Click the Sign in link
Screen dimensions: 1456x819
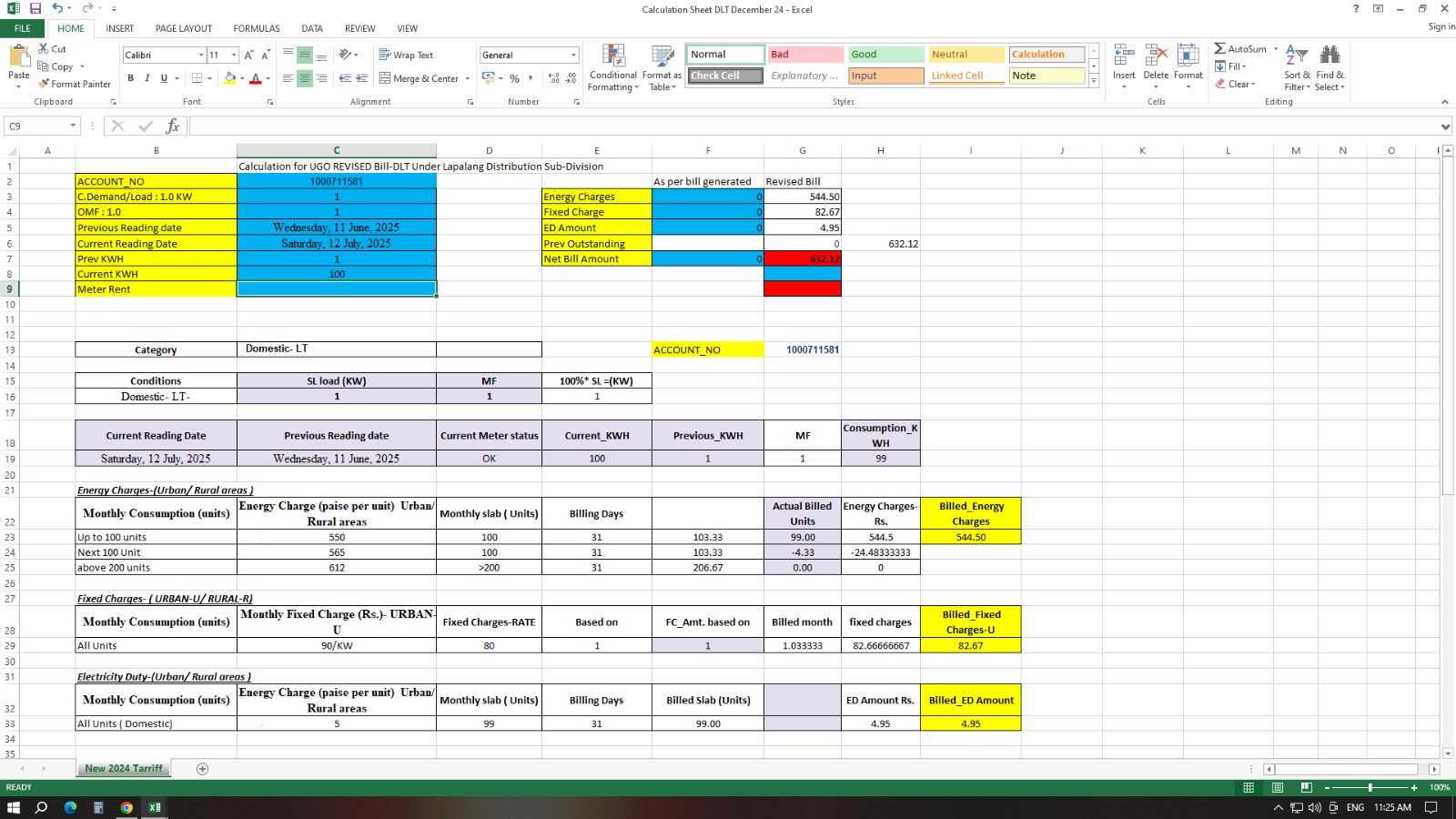coord(1441,26)
